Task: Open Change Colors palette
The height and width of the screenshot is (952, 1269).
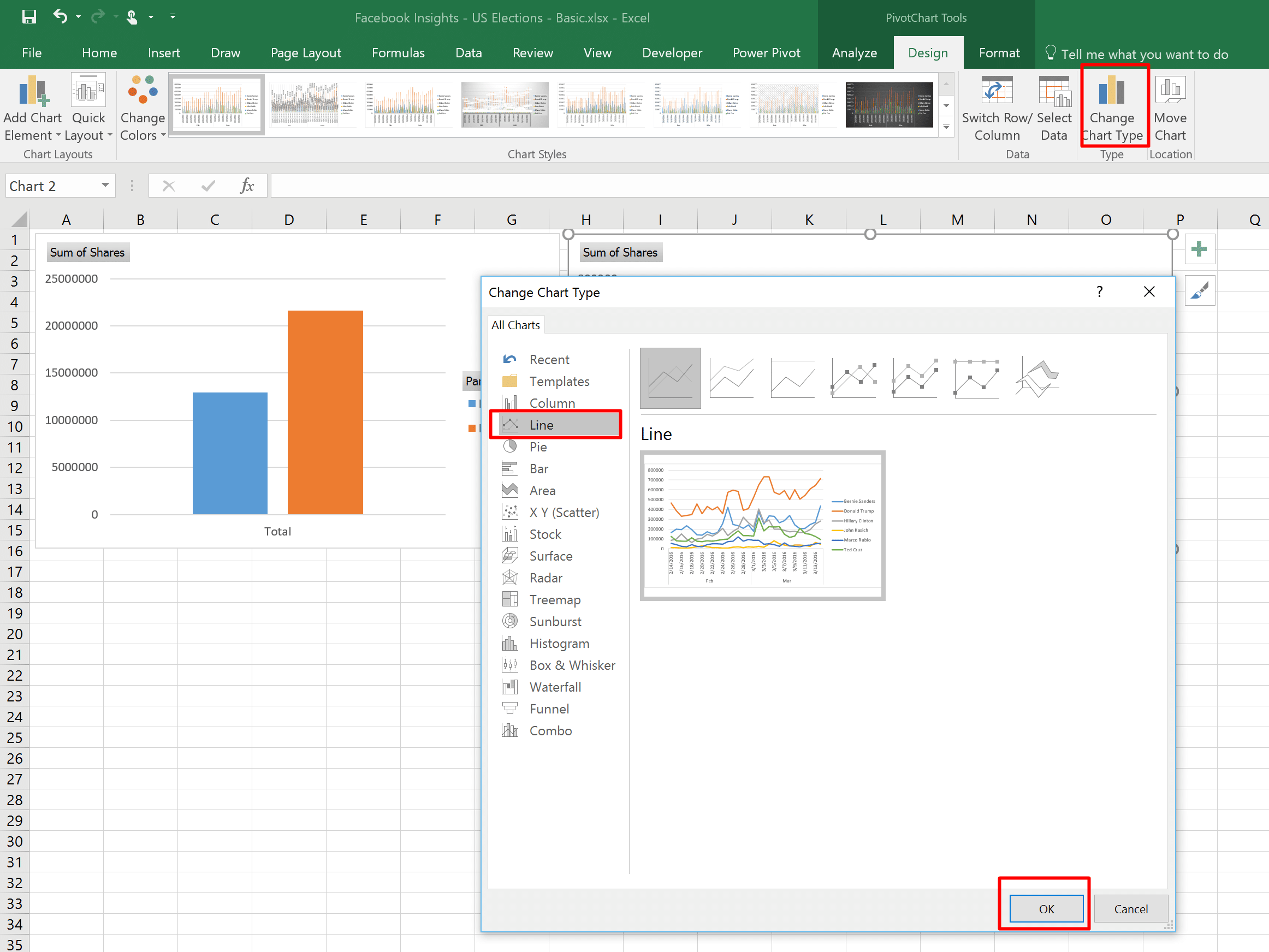Action: (143, 109)
